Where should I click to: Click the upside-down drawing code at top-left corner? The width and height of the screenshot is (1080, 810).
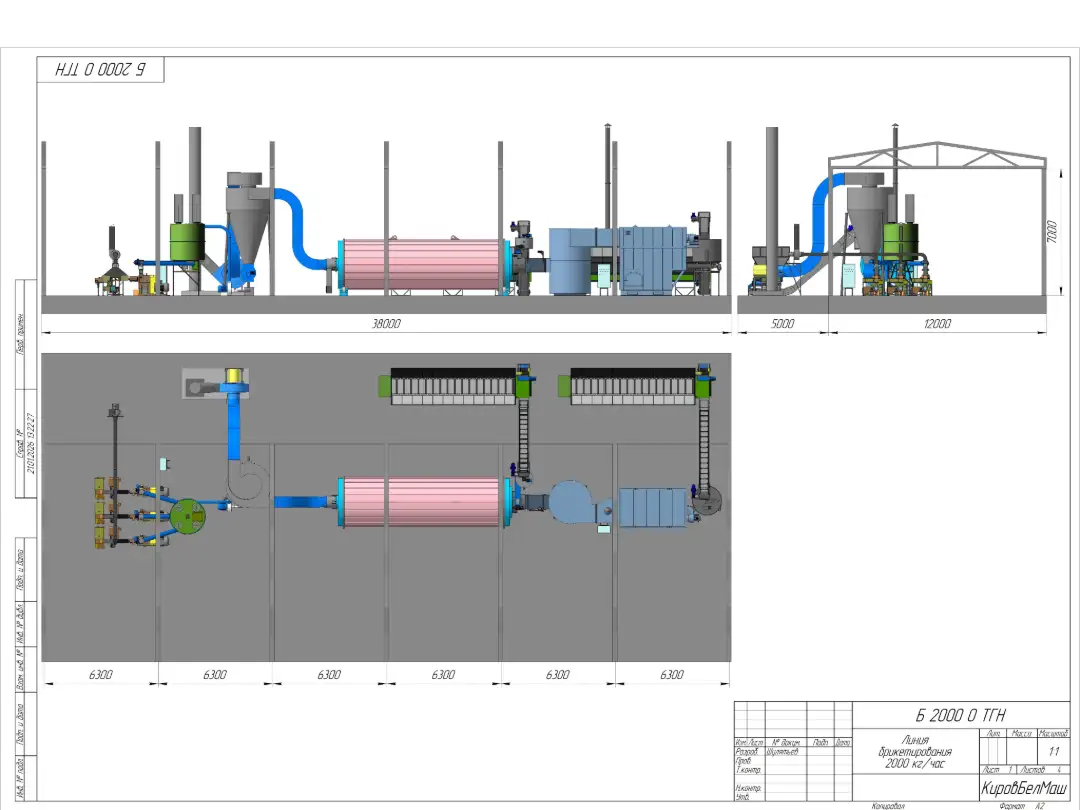[x=100, y=70]
